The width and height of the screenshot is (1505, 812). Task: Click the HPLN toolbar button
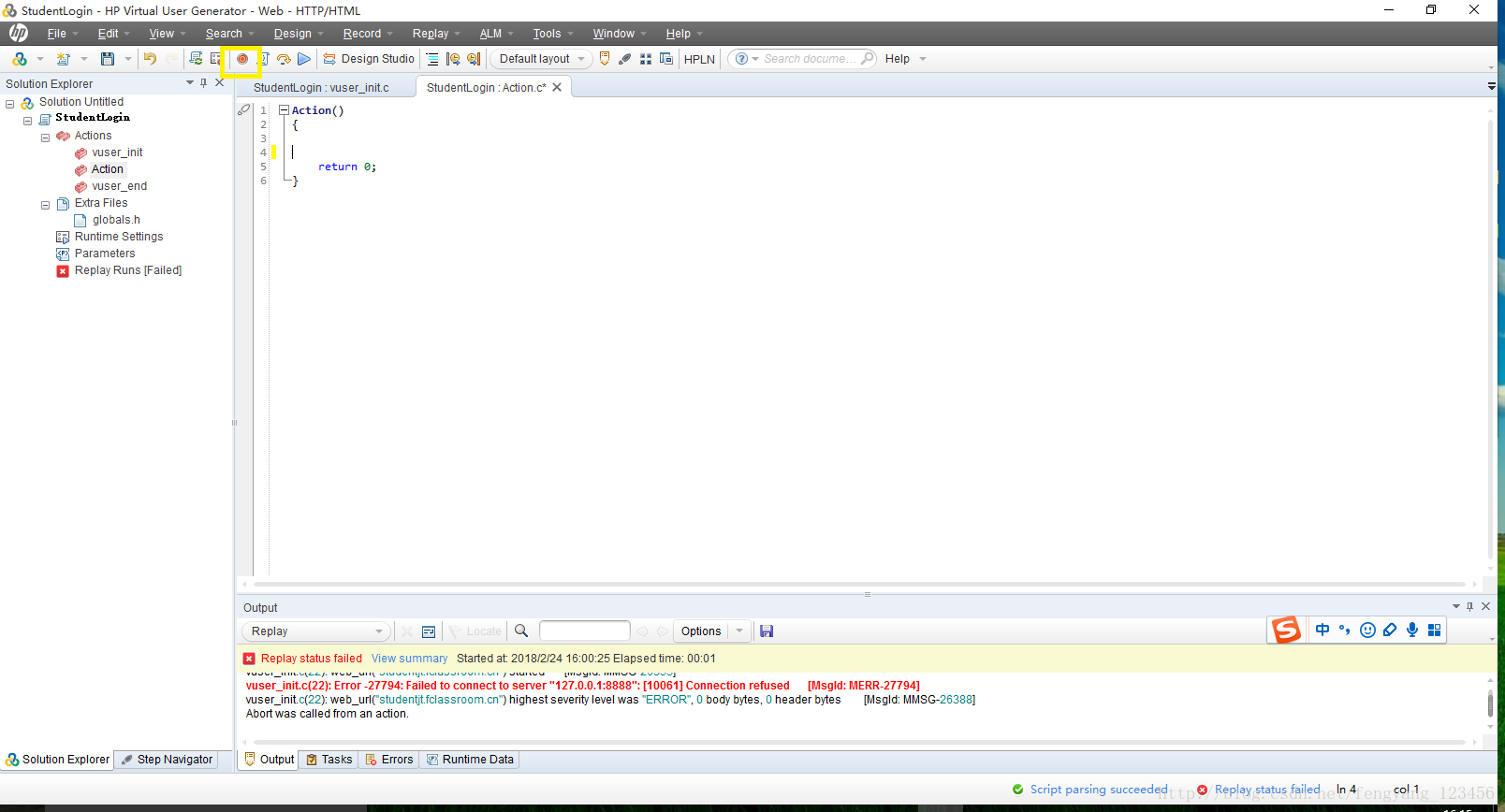pyautogui.click(x=699, y=59)
